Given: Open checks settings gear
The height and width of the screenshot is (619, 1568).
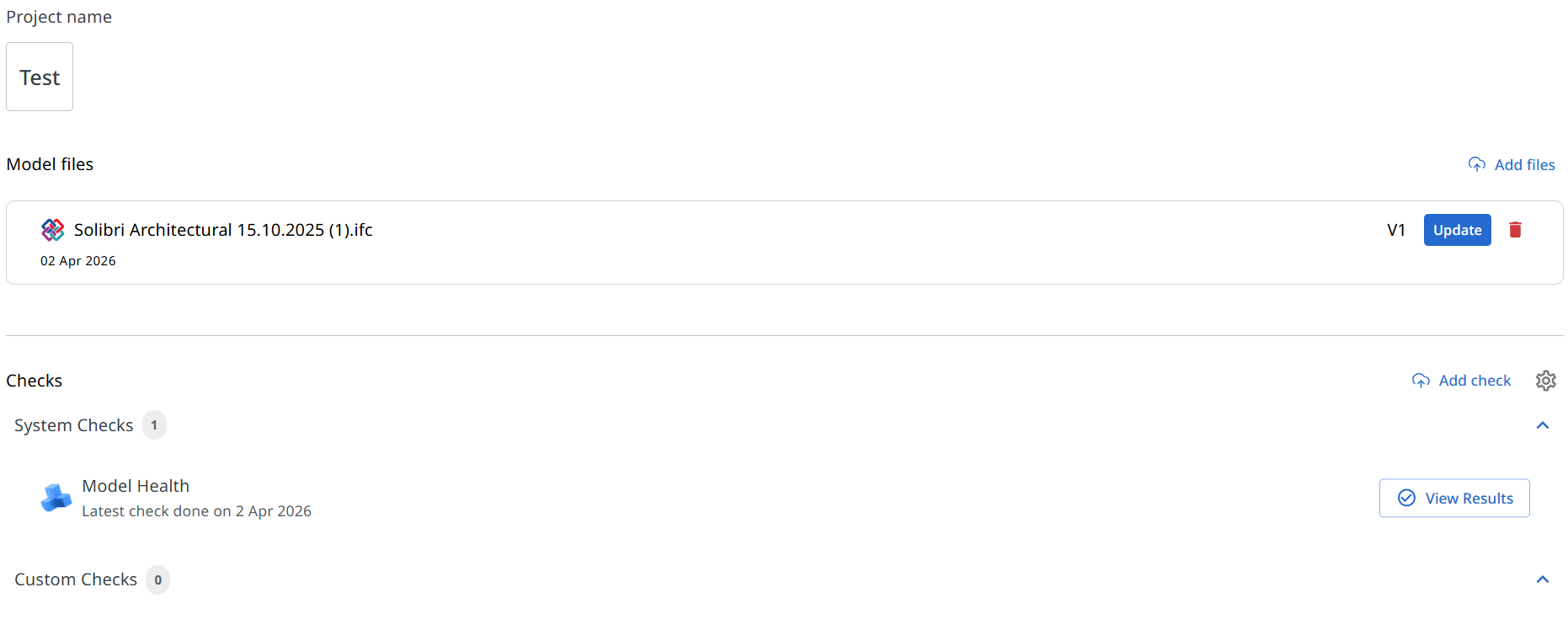Looking at the screenshot, I should point(1545,381).
